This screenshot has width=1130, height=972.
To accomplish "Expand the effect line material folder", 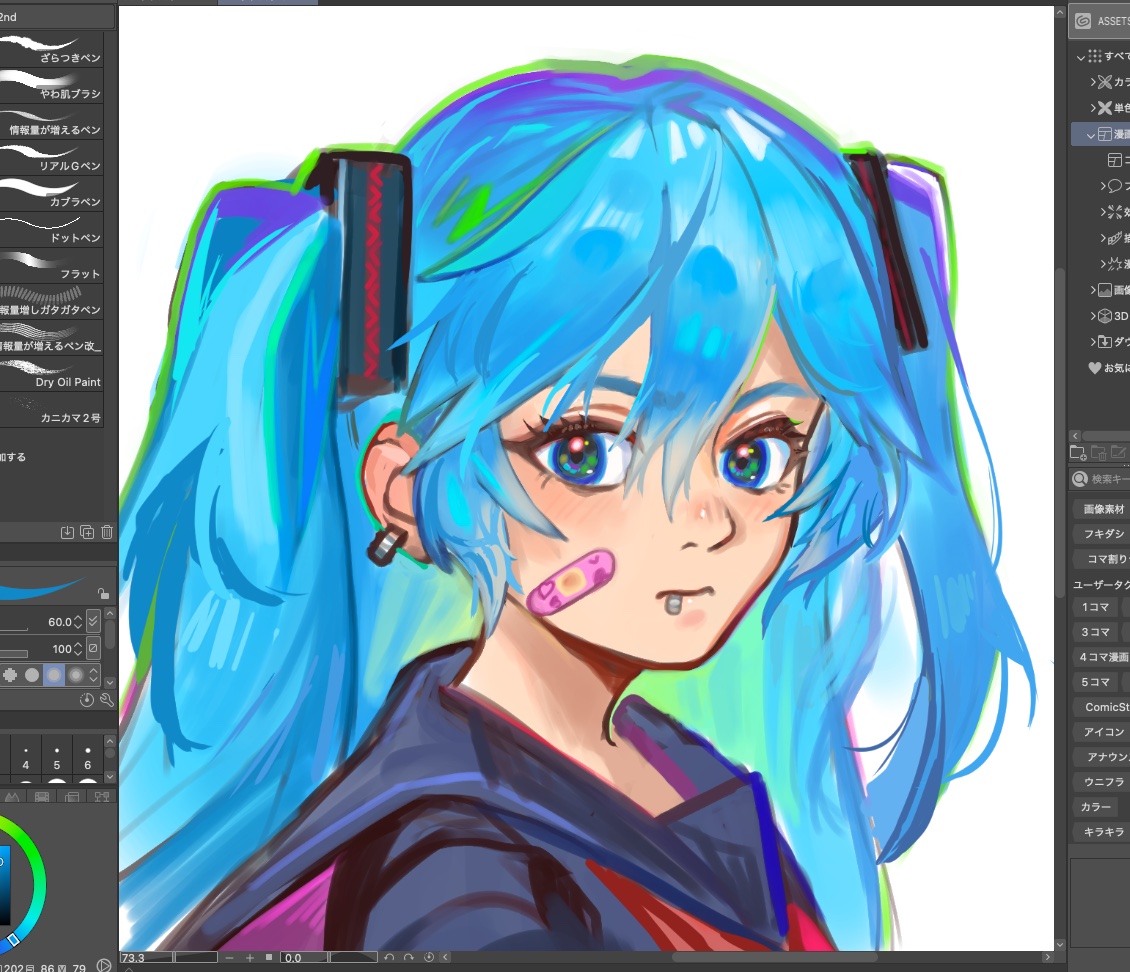I will 1103,212.
